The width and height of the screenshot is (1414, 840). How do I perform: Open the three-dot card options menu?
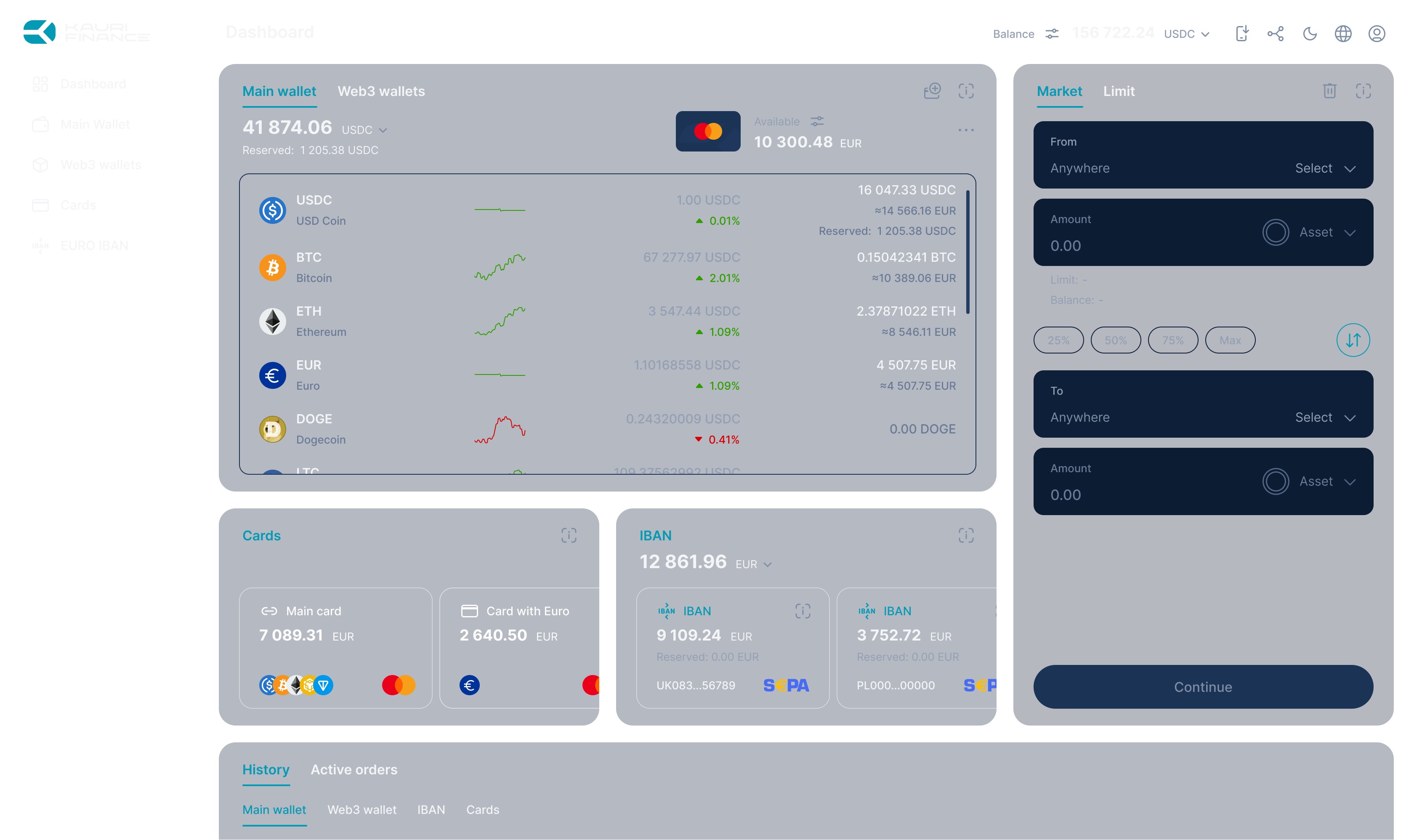(x=966, y=130)
